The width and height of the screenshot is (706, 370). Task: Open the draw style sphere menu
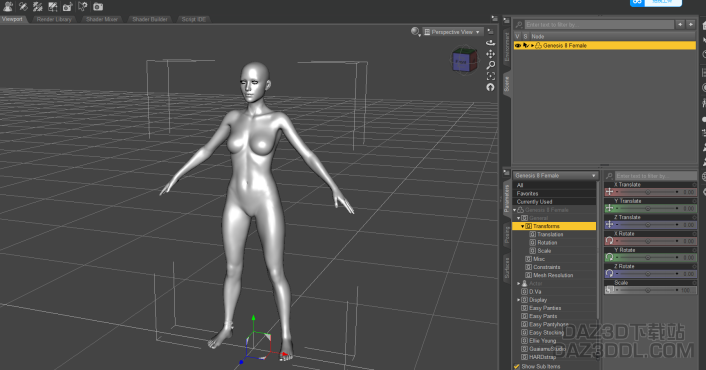coord(415,32)
